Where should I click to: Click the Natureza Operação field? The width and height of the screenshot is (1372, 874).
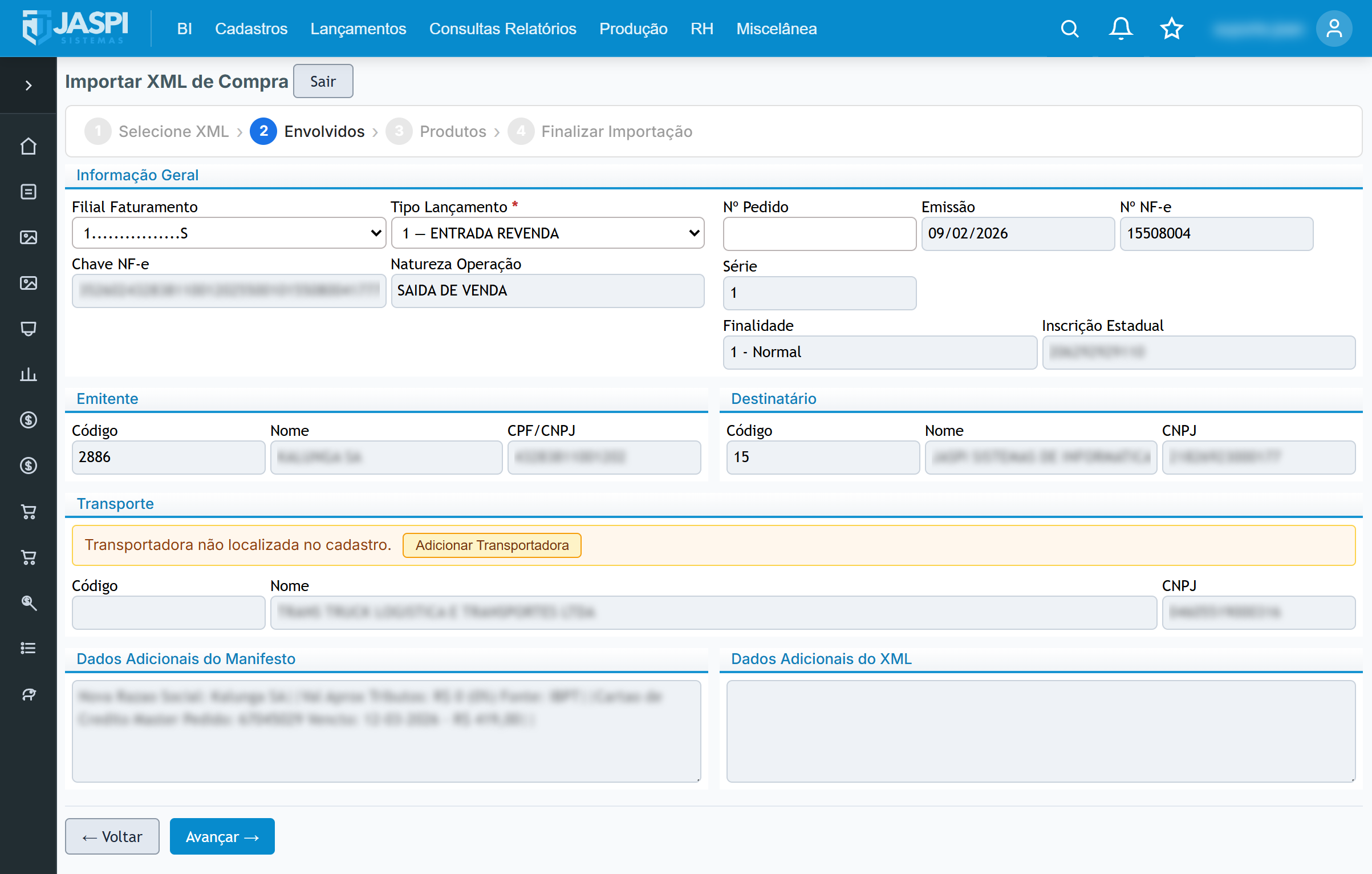pos(547,291)
